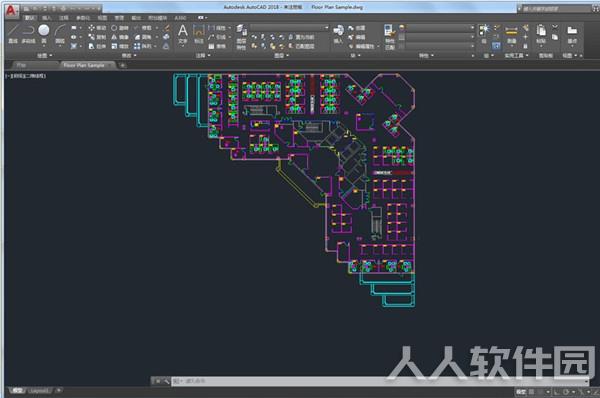Click the Group objects tool

pyautogui.click(x=484, y=34)
